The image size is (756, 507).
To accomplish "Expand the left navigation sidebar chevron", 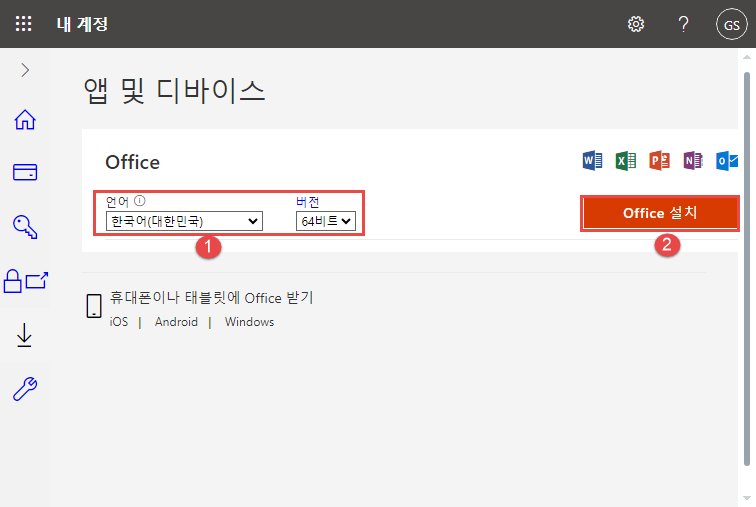I will pyautogui.click(x=25, y=70).
